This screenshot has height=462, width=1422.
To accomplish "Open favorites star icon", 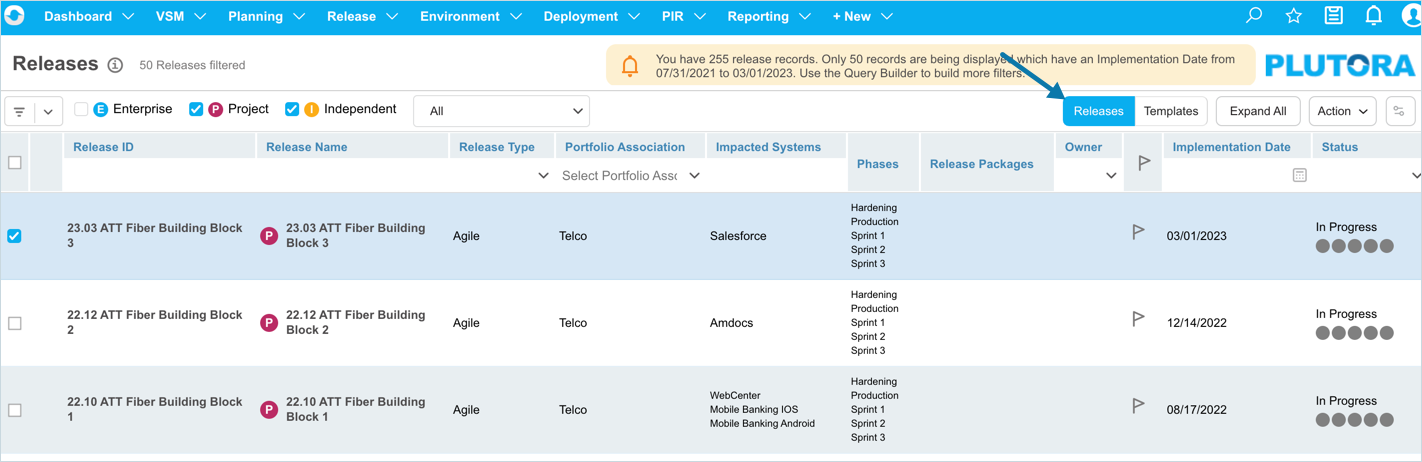I will click(1293, 16).
